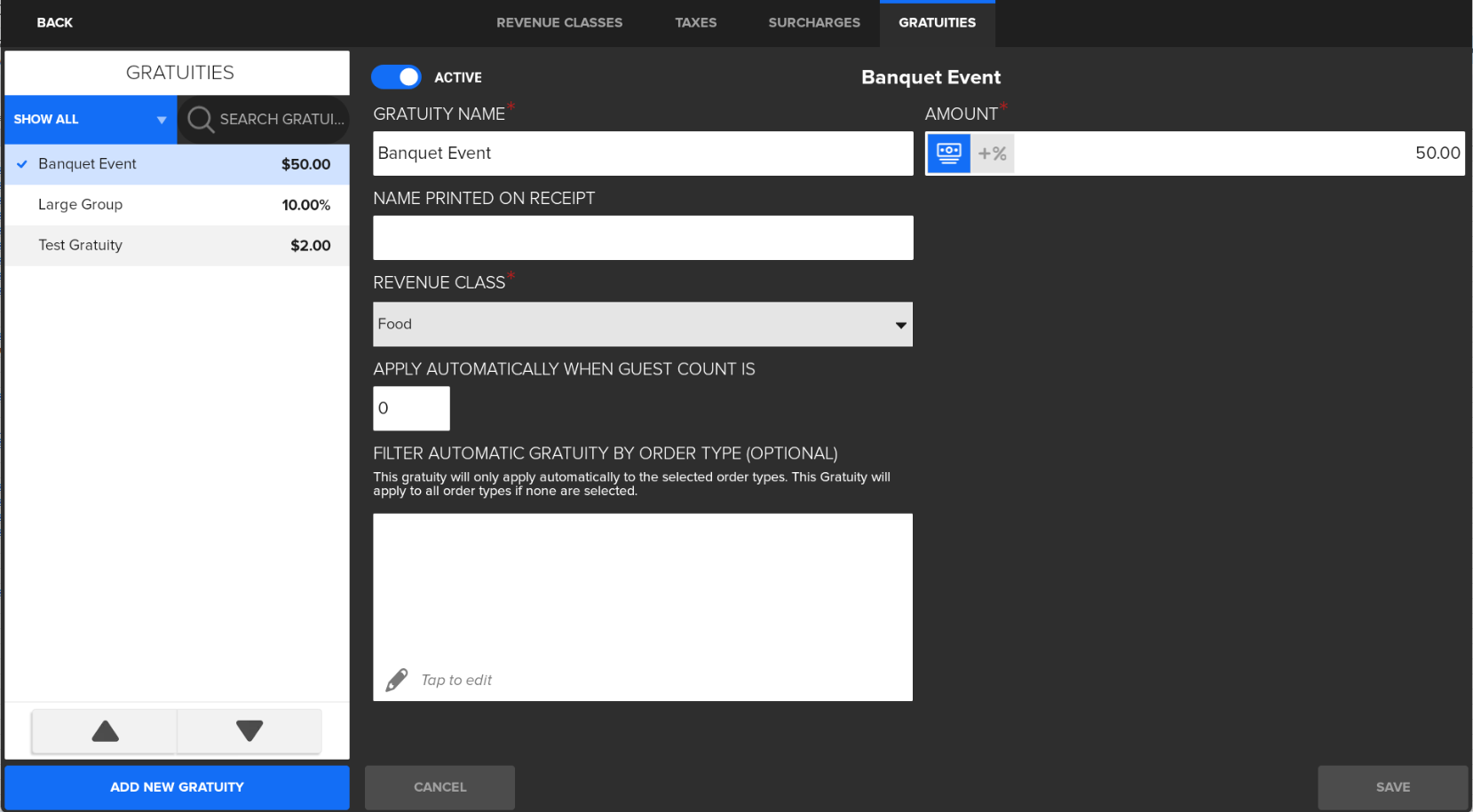Click the pencil edit icon

point(397,680)
